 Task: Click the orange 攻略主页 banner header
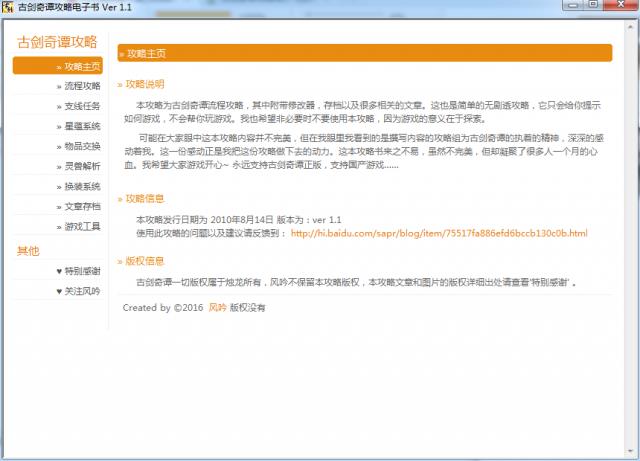click(365, 53)
